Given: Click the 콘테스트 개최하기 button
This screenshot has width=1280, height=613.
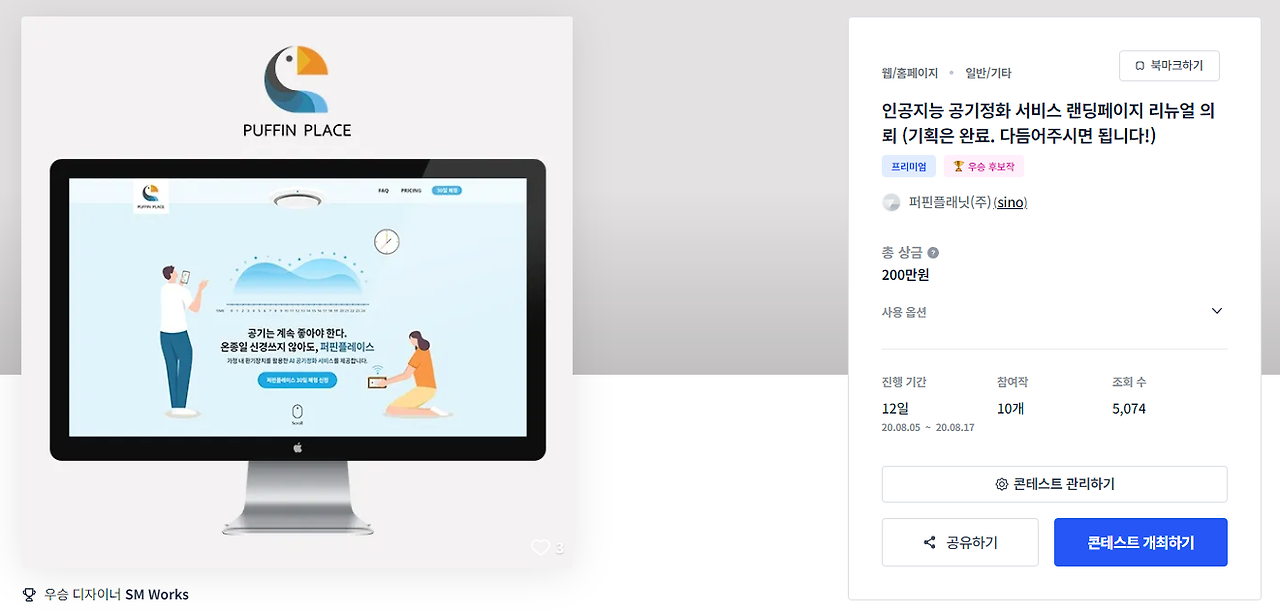Looking at the screenshot, I should pos(1141,542).
